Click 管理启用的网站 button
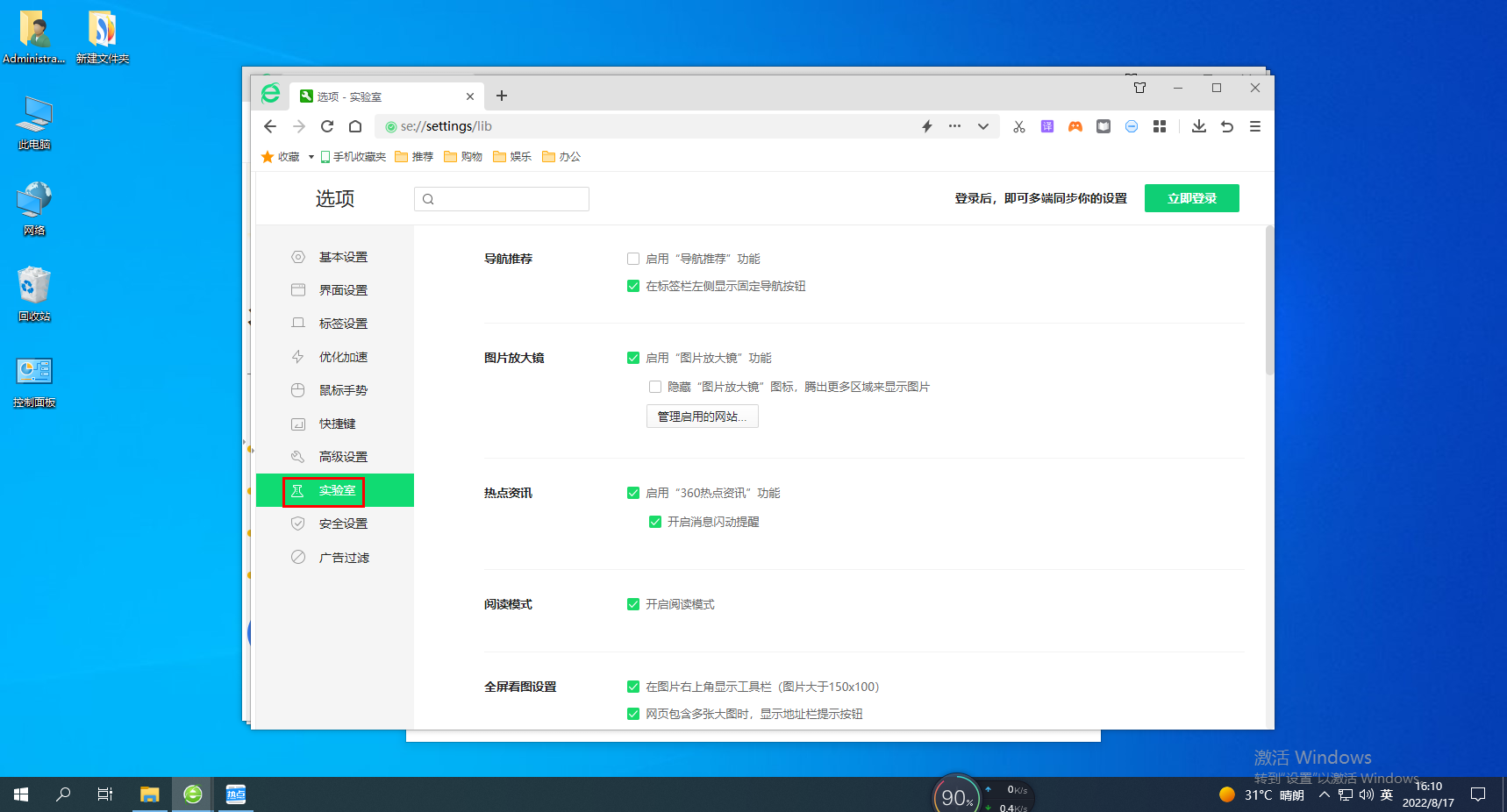1507x812 pixels. (703, 417)
